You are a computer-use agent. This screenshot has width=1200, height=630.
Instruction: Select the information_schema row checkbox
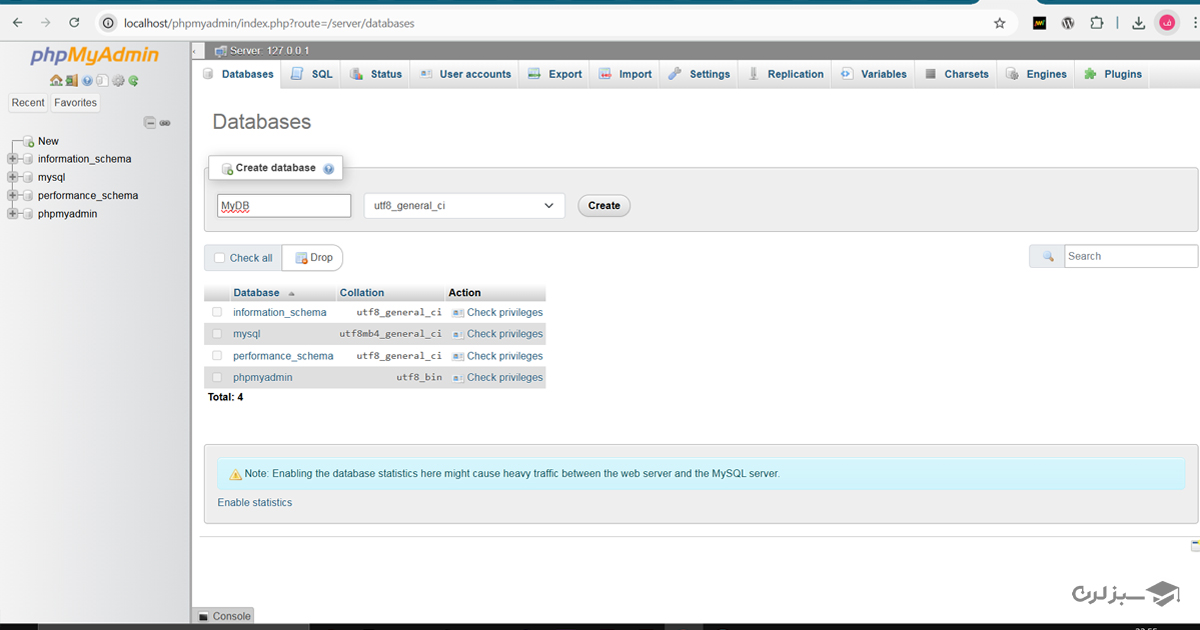217,312
